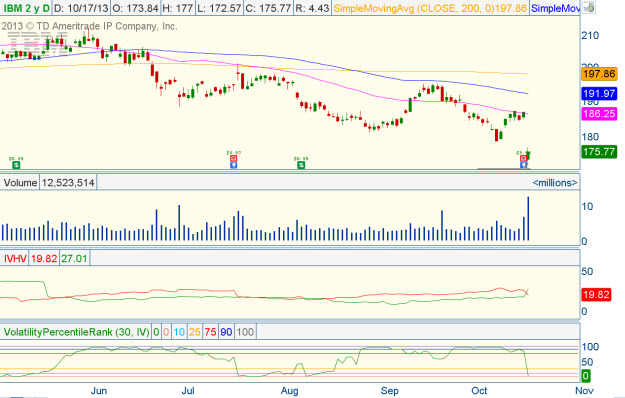Click the green 27.01 value beside IVHV
Image resolution: width=625 pixels, height=398 pixels.
tap(74, 259)
